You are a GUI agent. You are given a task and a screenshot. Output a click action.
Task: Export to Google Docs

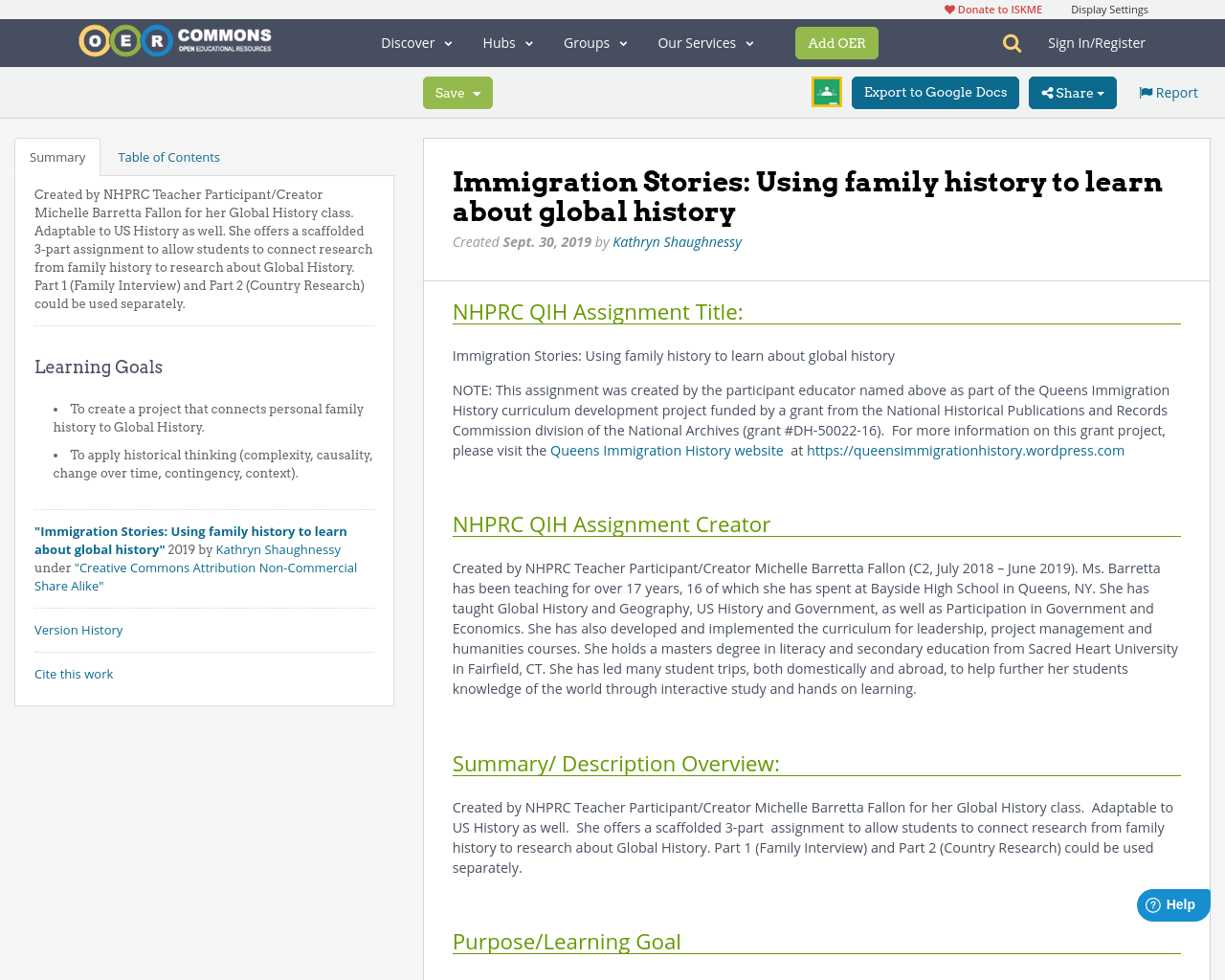tap(935, 91)
